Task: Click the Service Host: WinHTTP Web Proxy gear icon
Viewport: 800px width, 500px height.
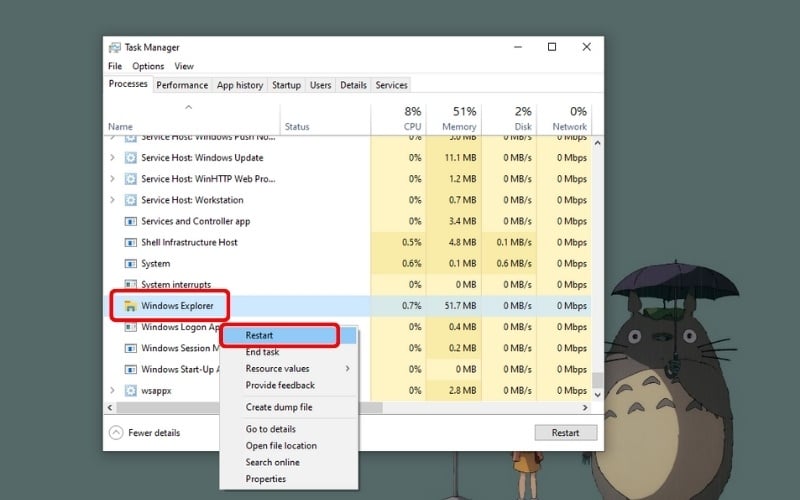Action: tap(131, 179)
